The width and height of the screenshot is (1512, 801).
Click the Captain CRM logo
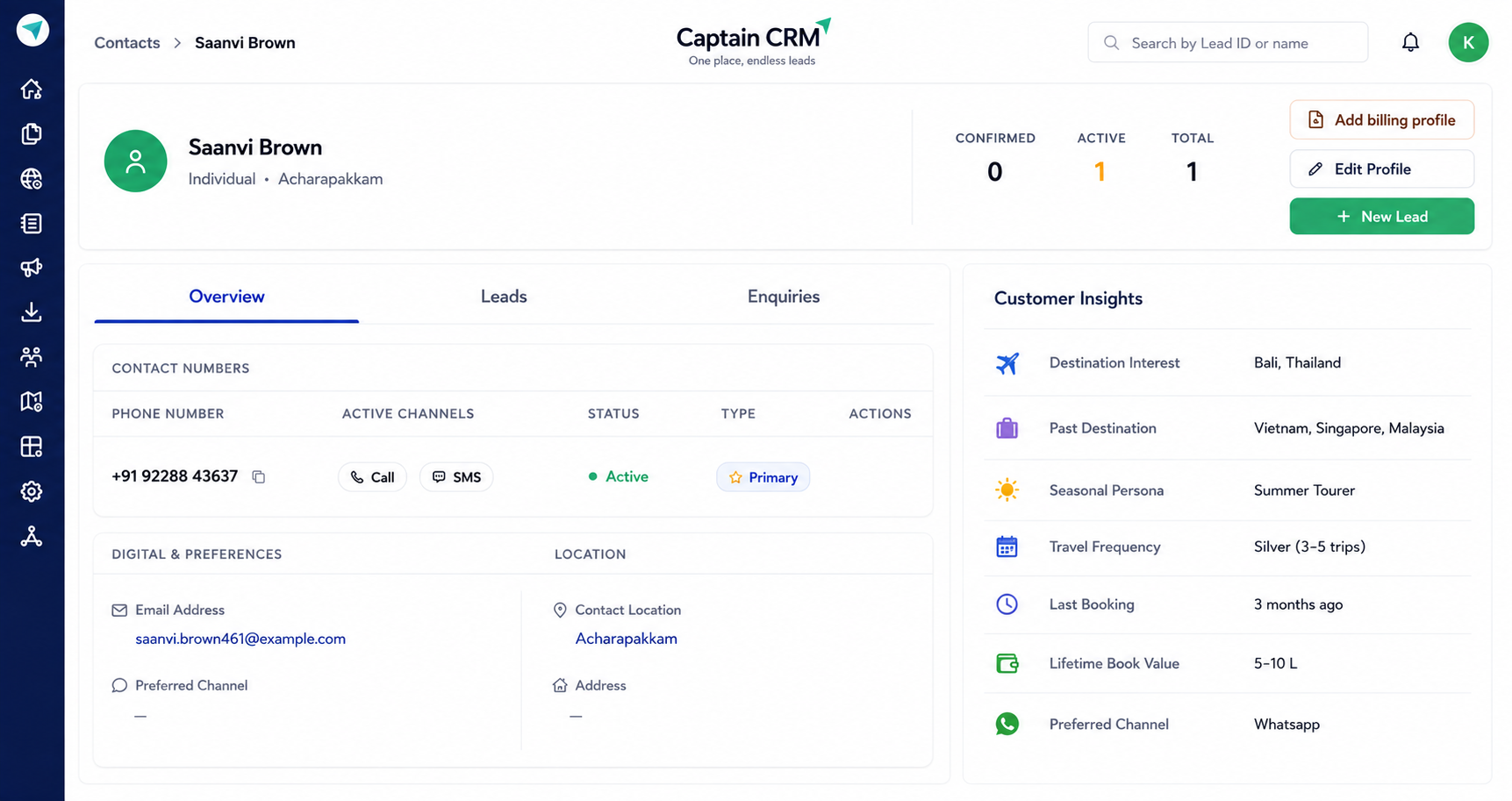[753, 41]
